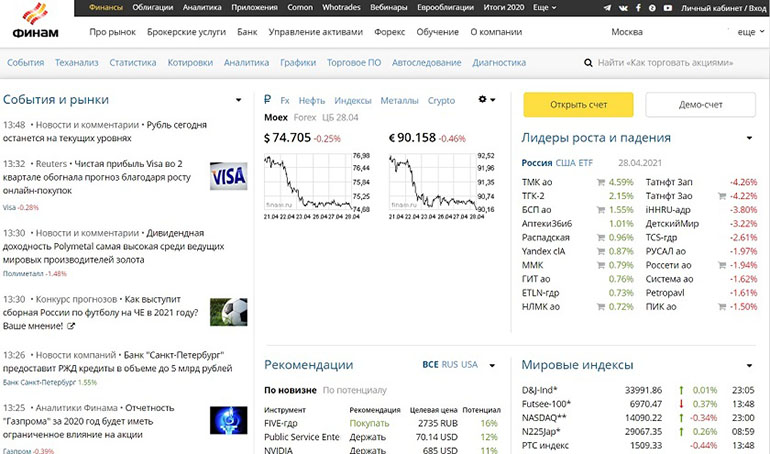This screenshot has height=454, width=770.
Task: Open Polymetal dividend yield news
Action: click(x=113, y=246)
